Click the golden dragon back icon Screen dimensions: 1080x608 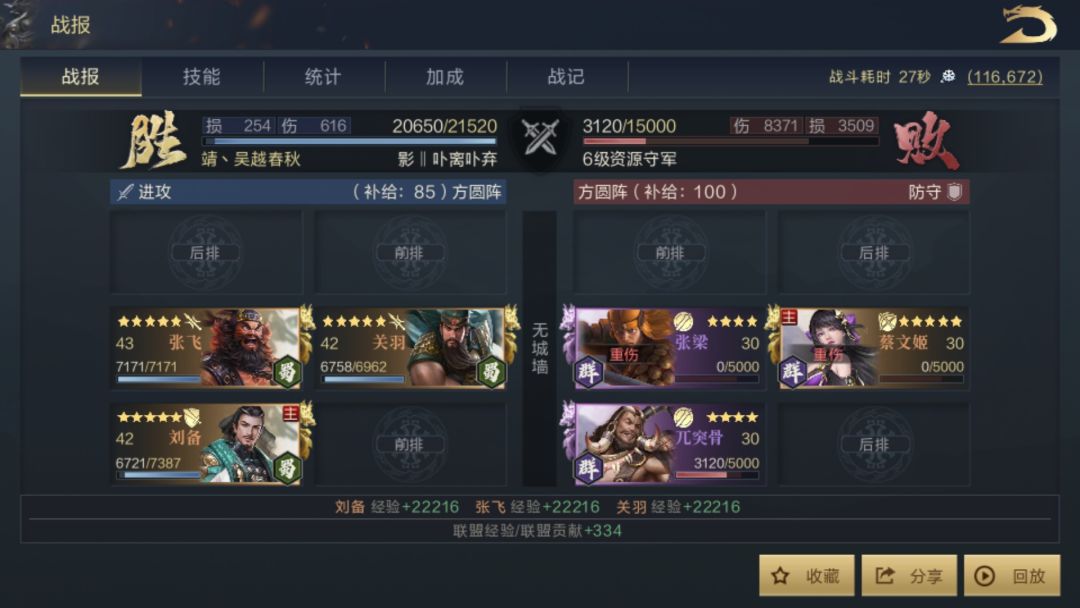(x=1028, y=25)
